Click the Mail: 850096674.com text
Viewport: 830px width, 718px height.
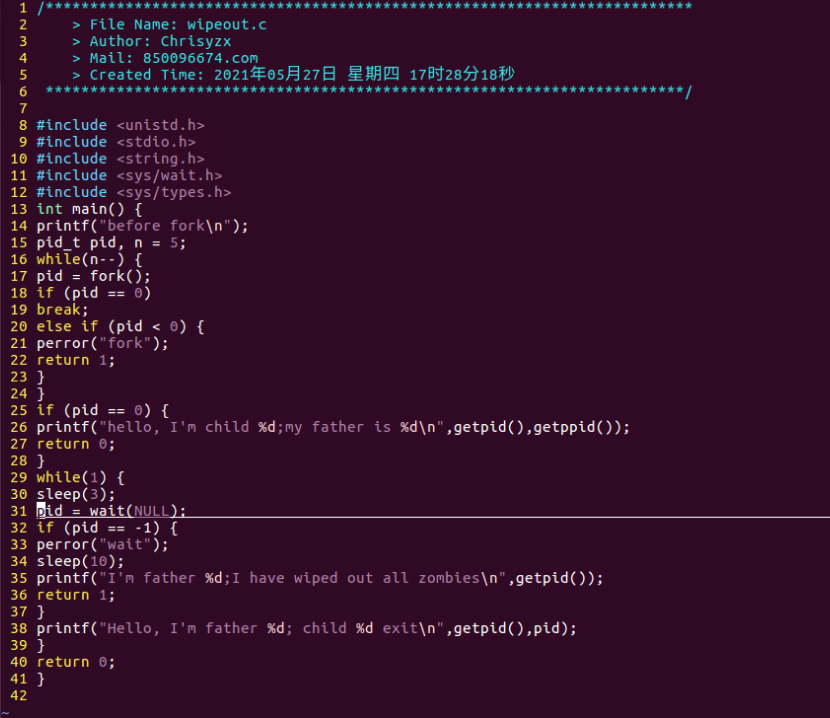click(x=174, y=58)
